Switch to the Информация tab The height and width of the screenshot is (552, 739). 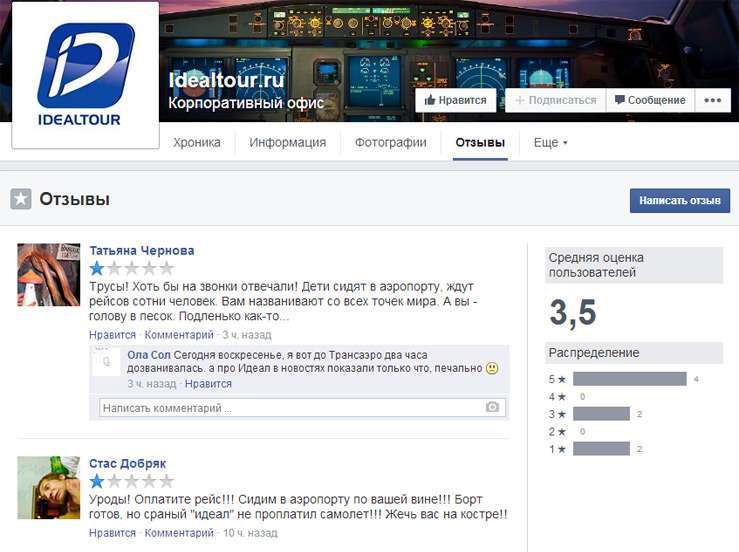[287, 142]
